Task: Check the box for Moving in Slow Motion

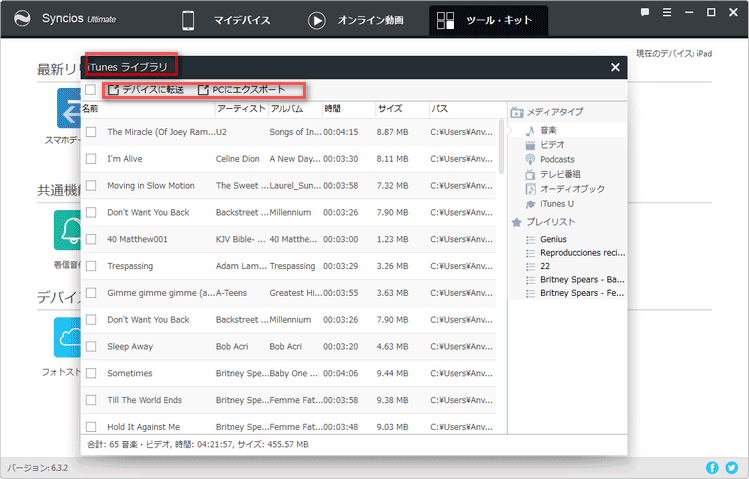Action: pyautogui.click(x=91, y=185)
